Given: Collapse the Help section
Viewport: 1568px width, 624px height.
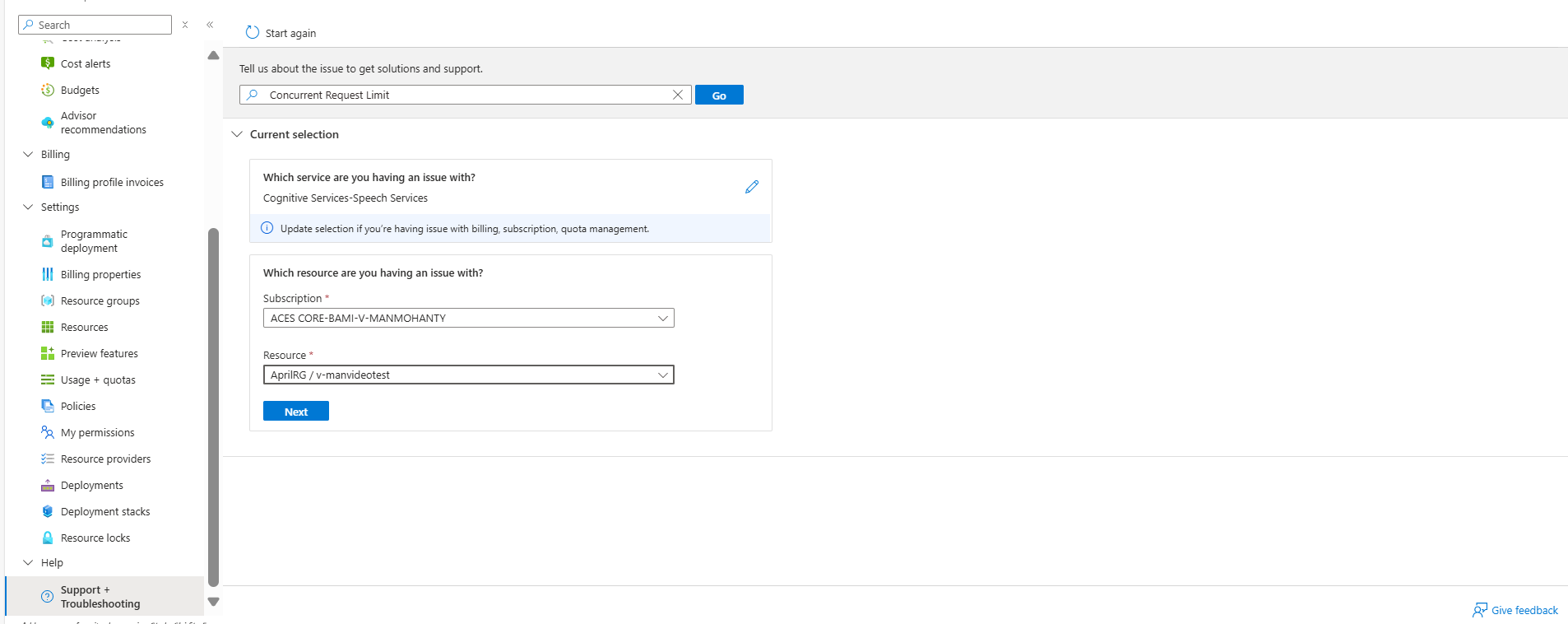Looking at the screenshot, I should tap(28, 562).
